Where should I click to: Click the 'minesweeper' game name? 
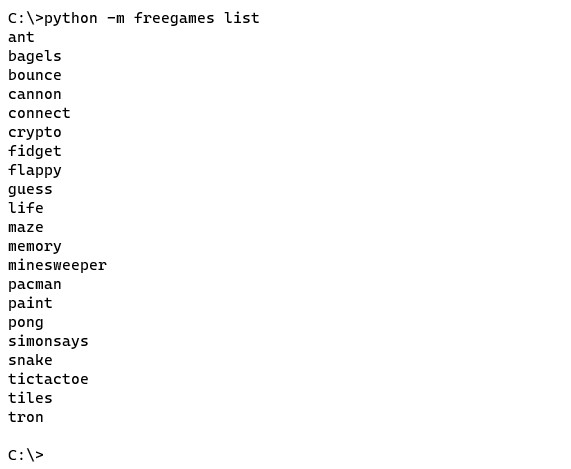point(57,265)
